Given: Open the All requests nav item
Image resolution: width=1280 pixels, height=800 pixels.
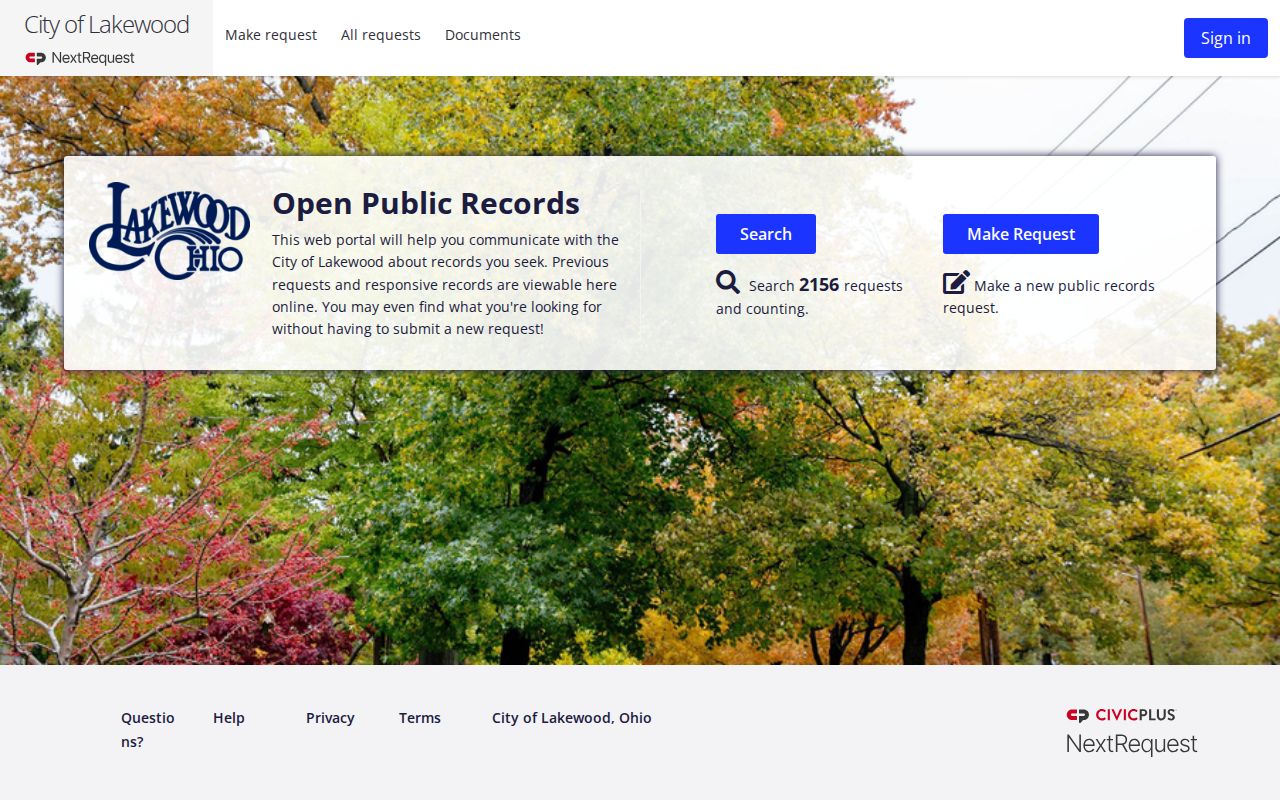Looking at the screenshot, I should click(x=381, y=35).
